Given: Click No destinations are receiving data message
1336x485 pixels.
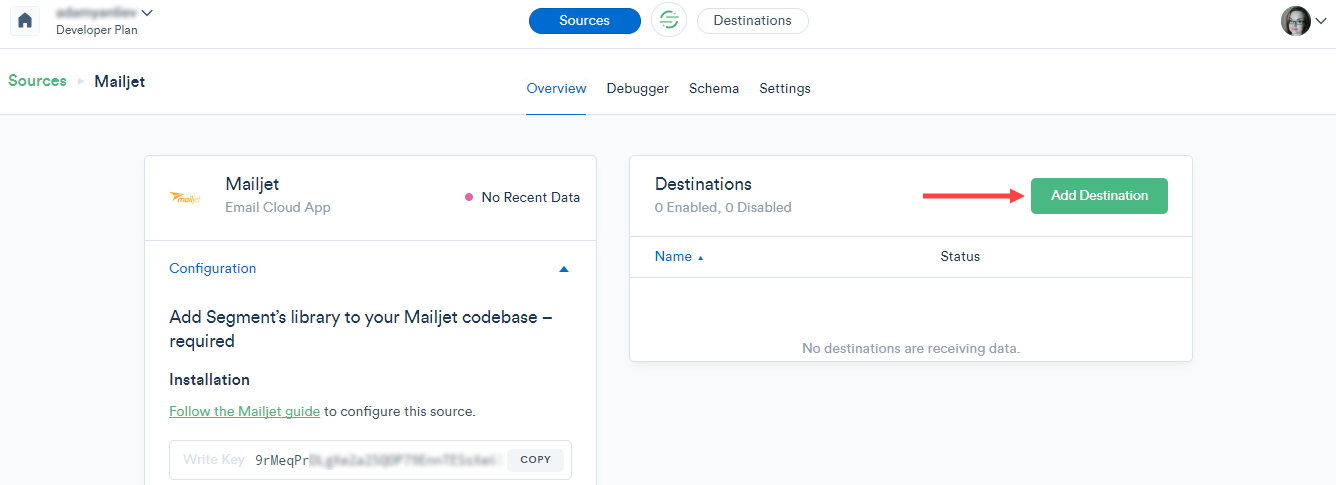Looking at the screenshot, I should point(911,349).
